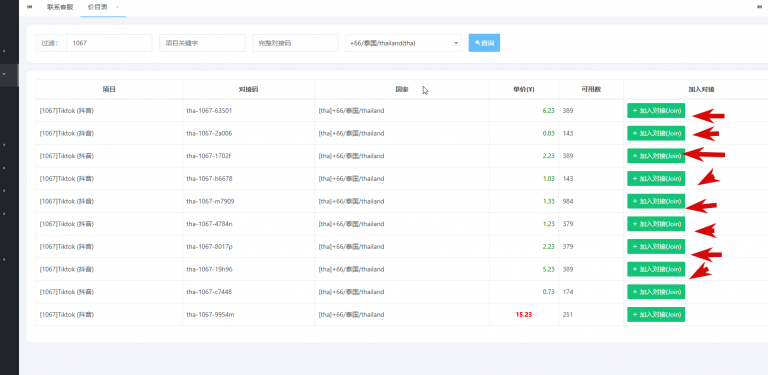Select the 价目表 tab
768x375 pixels.
click(97, 7)
